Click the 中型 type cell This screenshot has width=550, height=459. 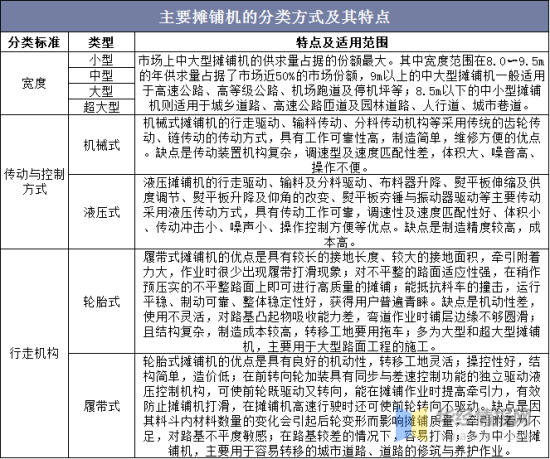101,75
